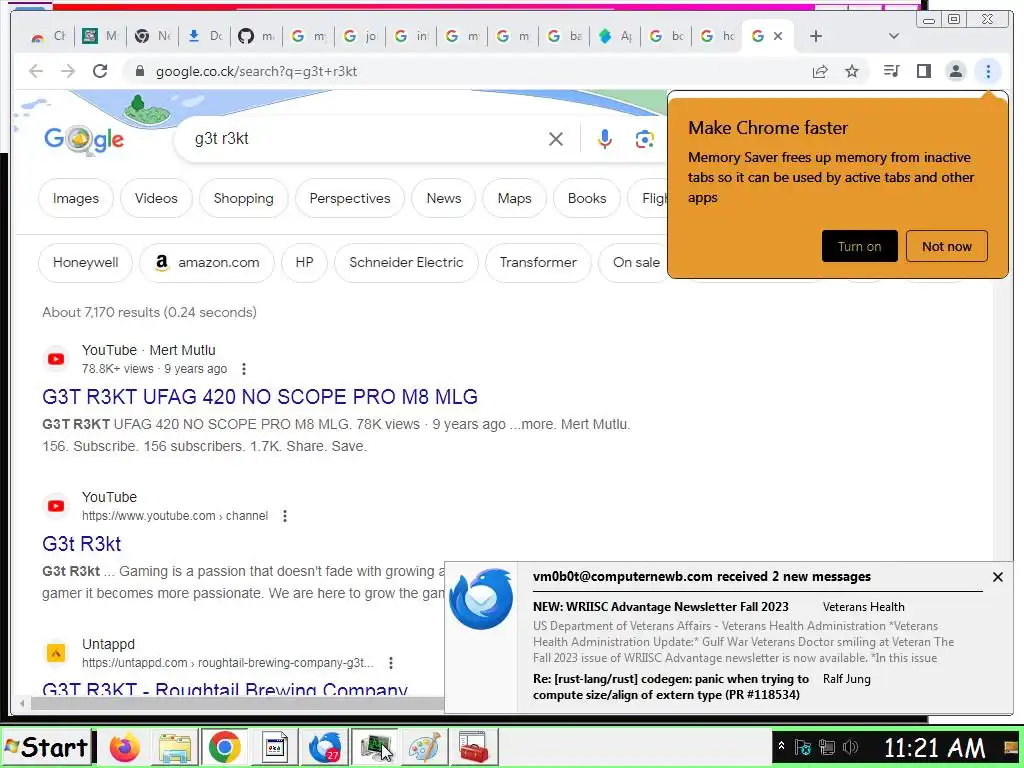Image resolution: width=1024 pixels, height=768 pixels.
Task: Go back to the previous page
Action: coord(36,71)
